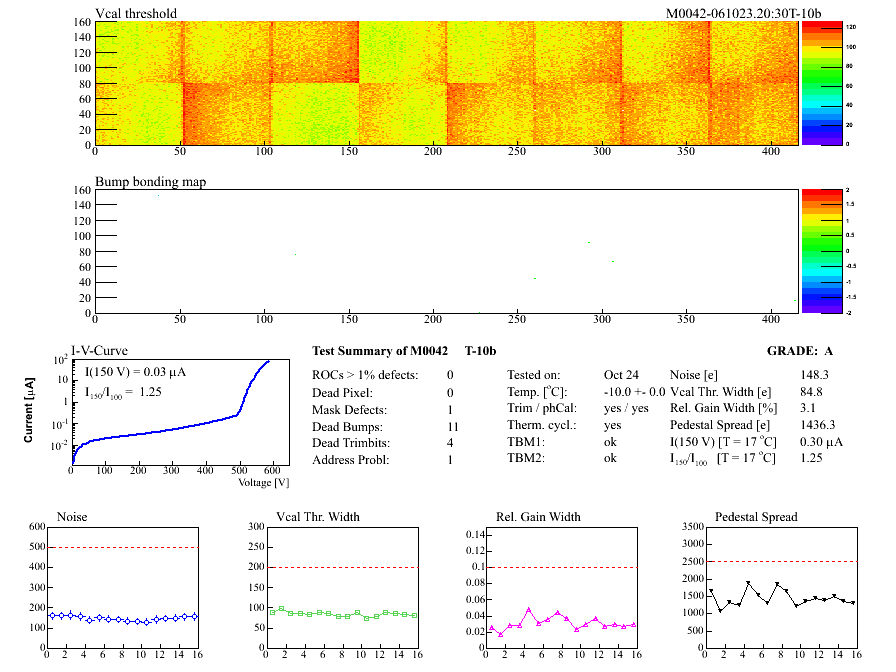Click the "Rel. Gain Width" title above magenta chart
Image resolution: width=896 pixels, height=672 pixels.
538,517
